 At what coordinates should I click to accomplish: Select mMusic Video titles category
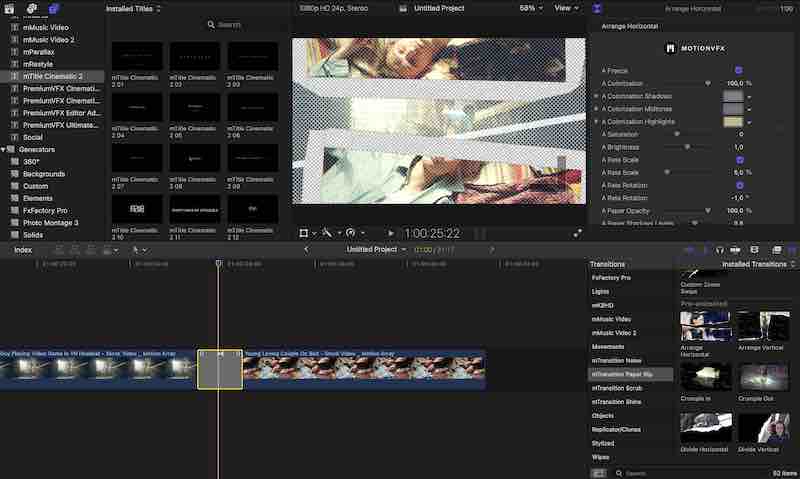[x=45, y=28]
